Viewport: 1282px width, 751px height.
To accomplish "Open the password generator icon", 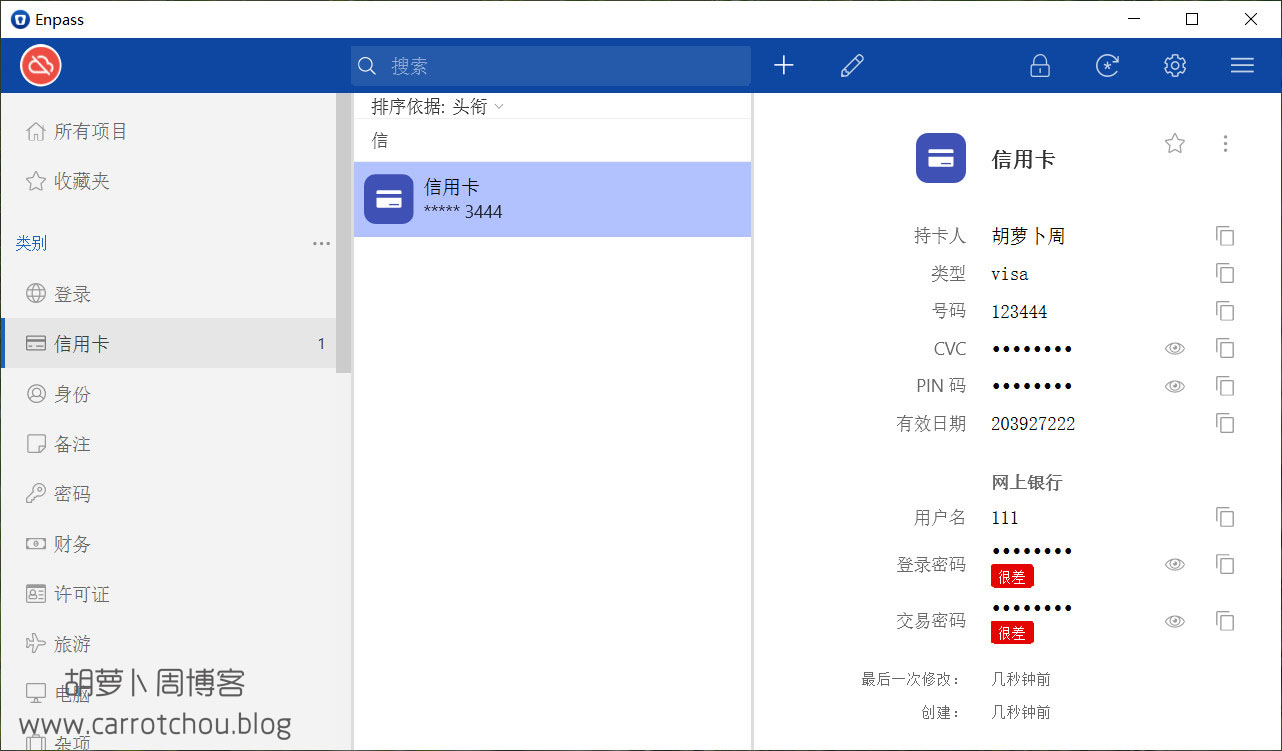I will (x=1107, y=66).
